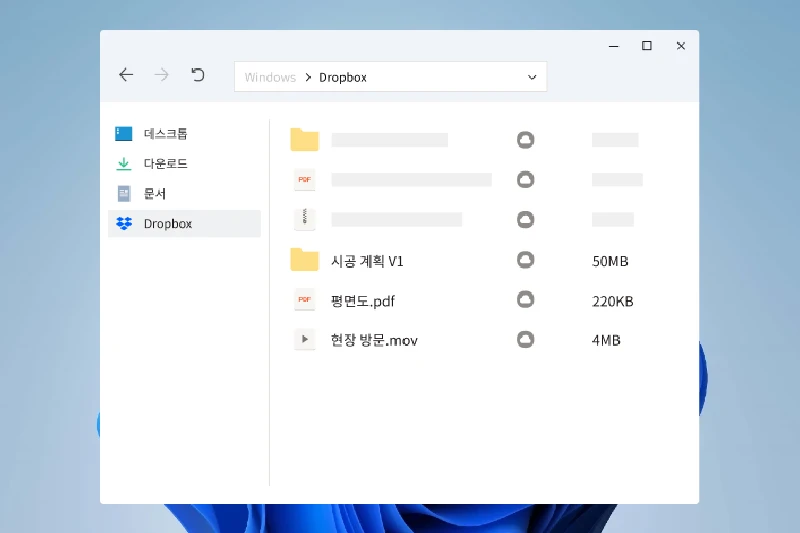
Task: Click the placeholder folder icon in first row
Action: 305,139
